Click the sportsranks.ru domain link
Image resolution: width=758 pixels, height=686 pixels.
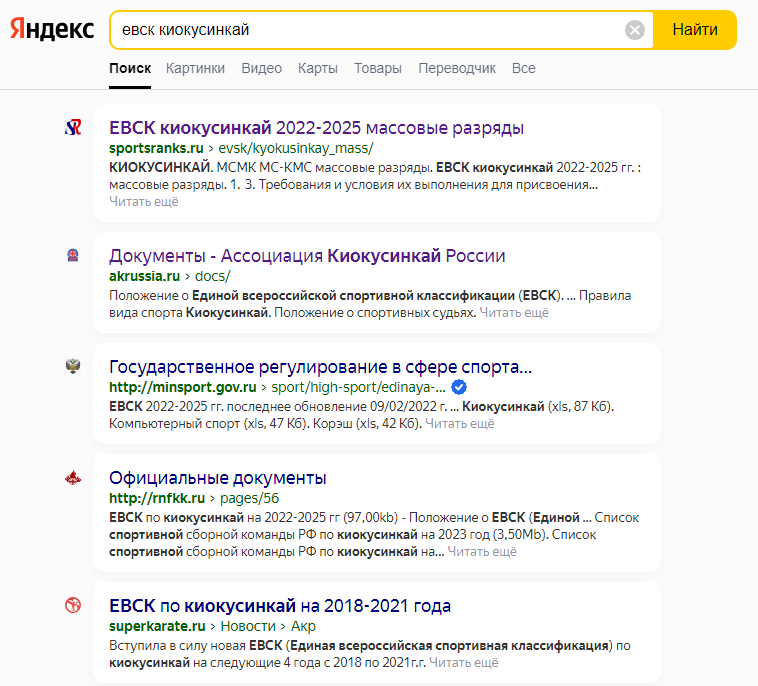tap(156, 148)
